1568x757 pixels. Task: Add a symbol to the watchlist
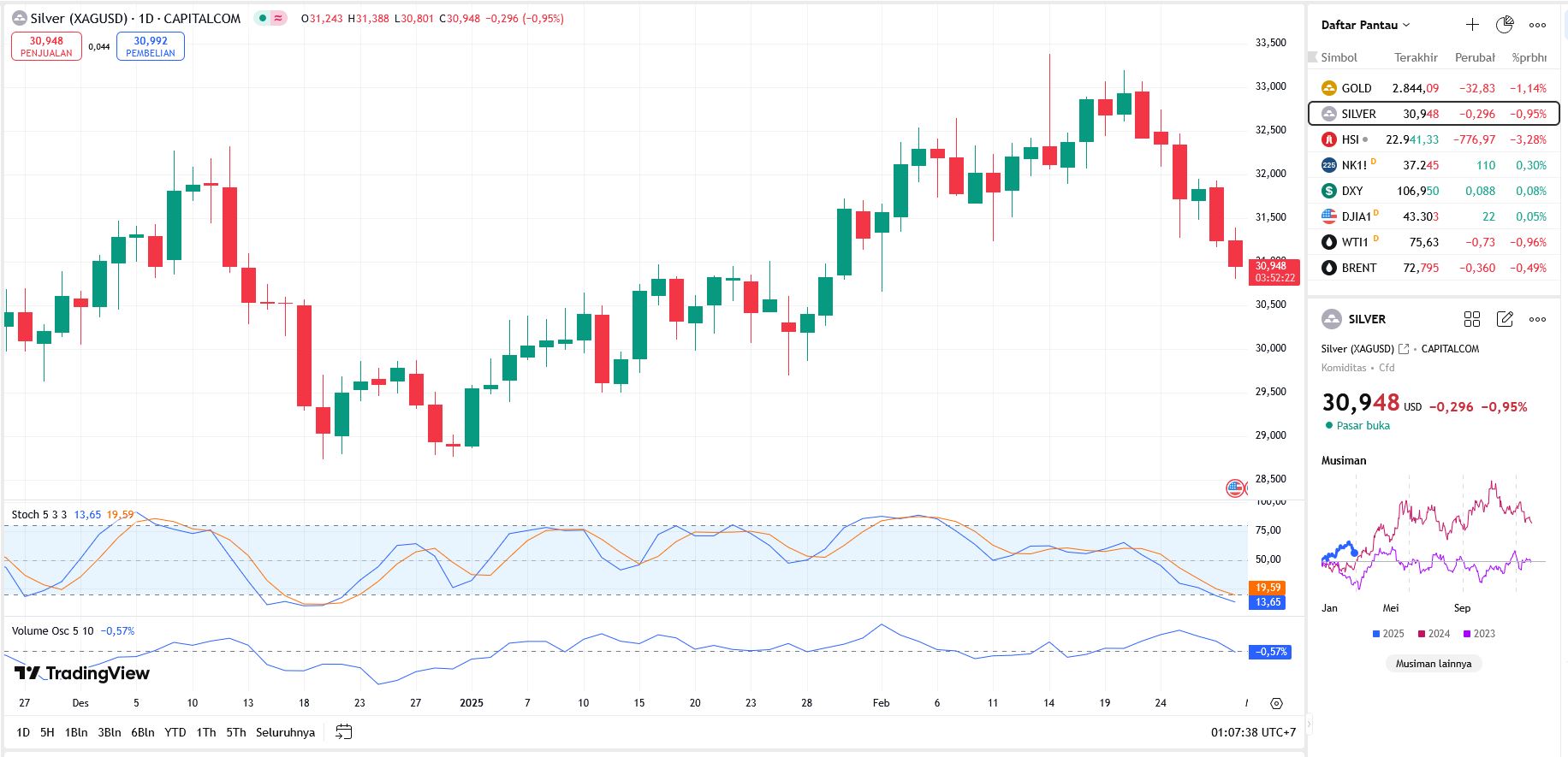coord(1472,25)
